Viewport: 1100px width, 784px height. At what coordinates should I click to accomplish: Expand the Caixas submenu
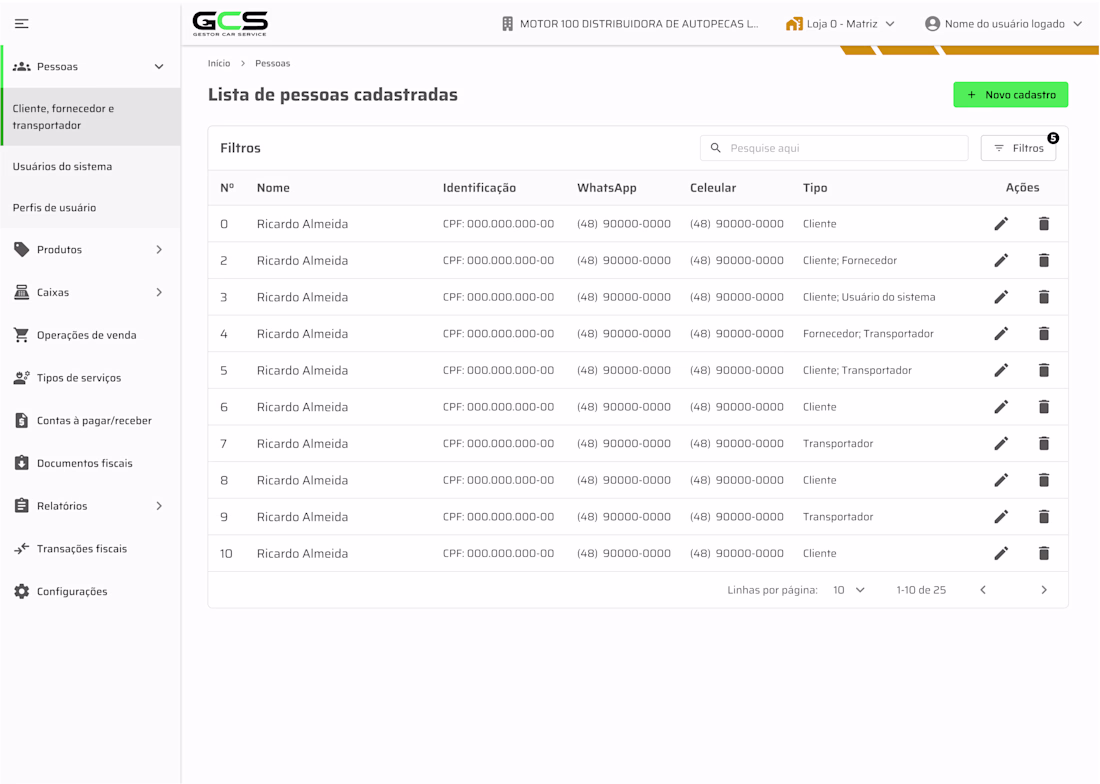pos(159,292)
